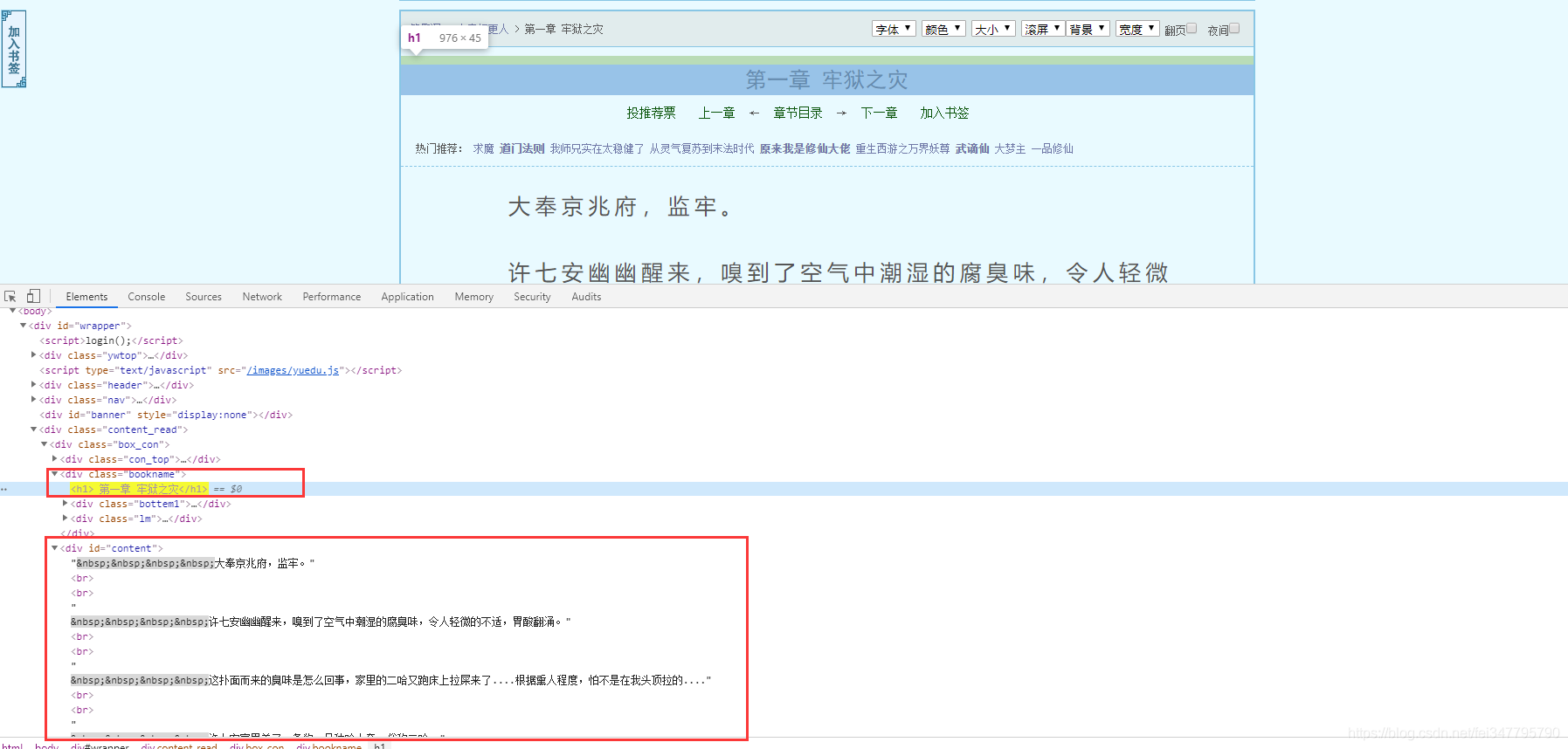Open the Security tab
The width and height of the screenshot is (1568, 749).
pyautogui.click(x=532, y=297)
